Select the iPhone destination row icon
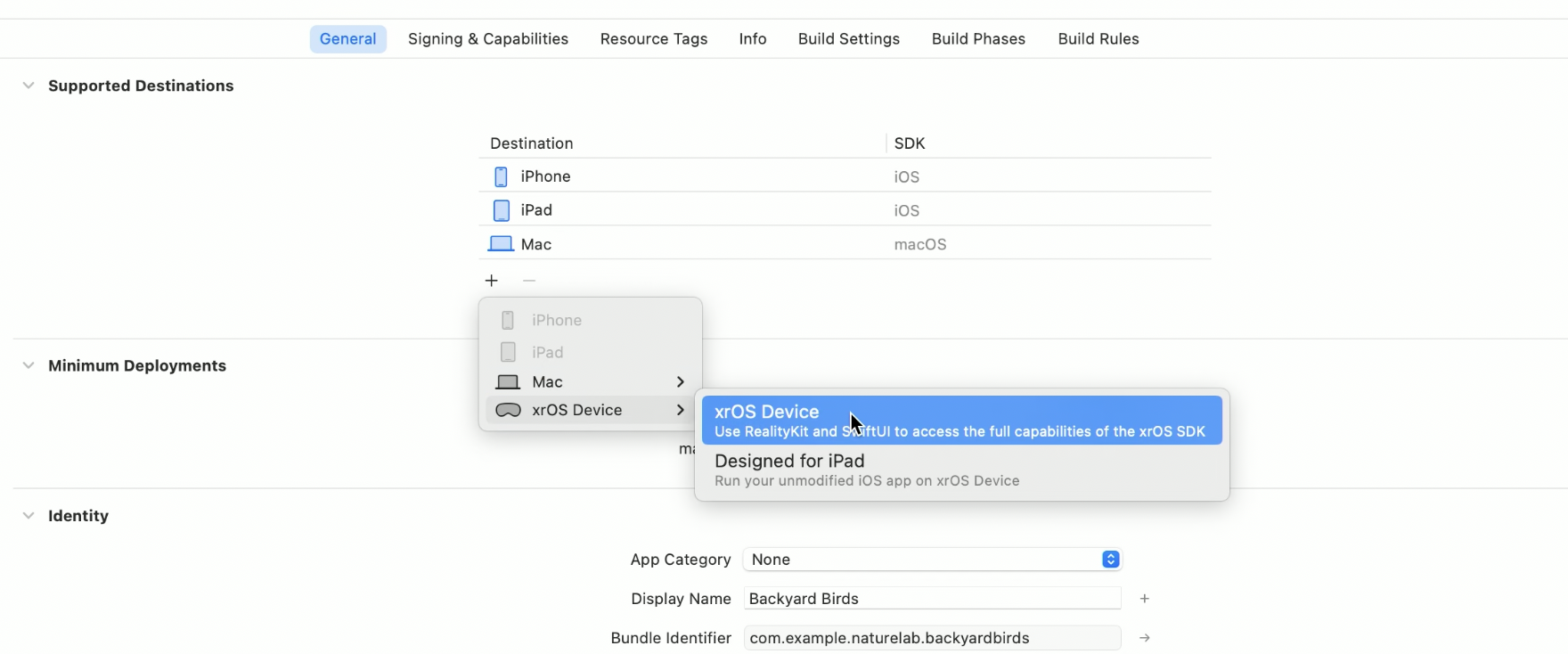The width and height of the screenshot is (1568, 654). point(501,176)
